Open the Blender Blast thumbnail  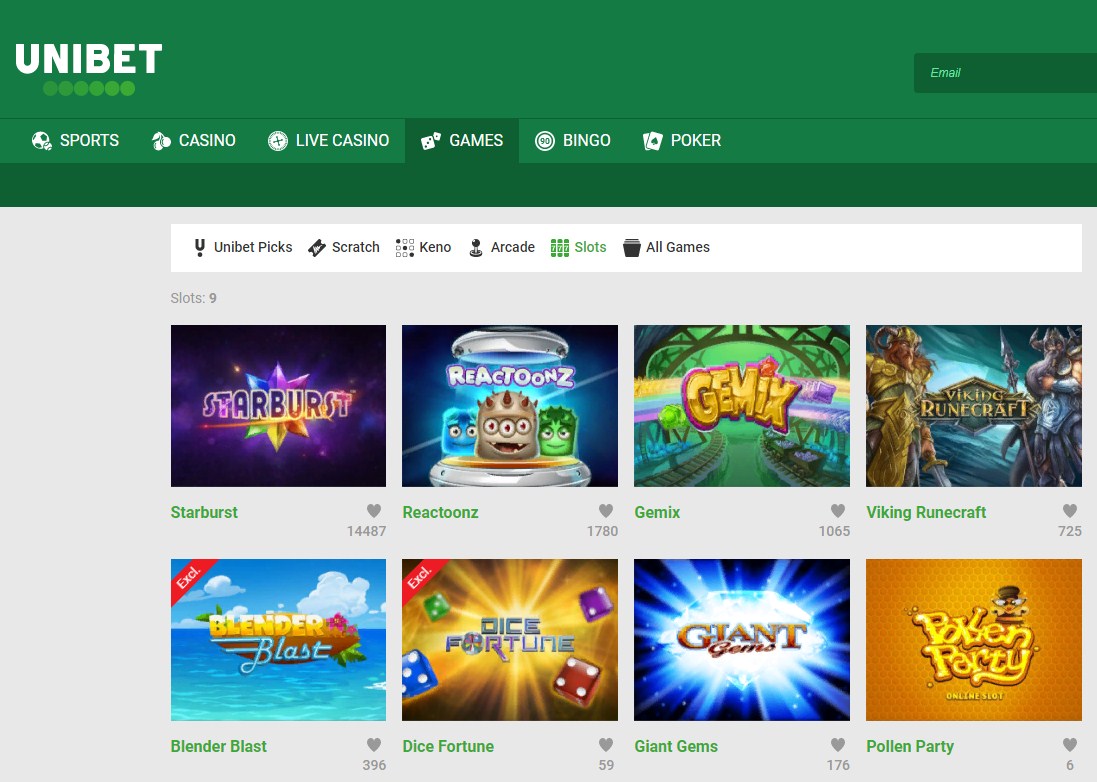[x=278, y=639]
